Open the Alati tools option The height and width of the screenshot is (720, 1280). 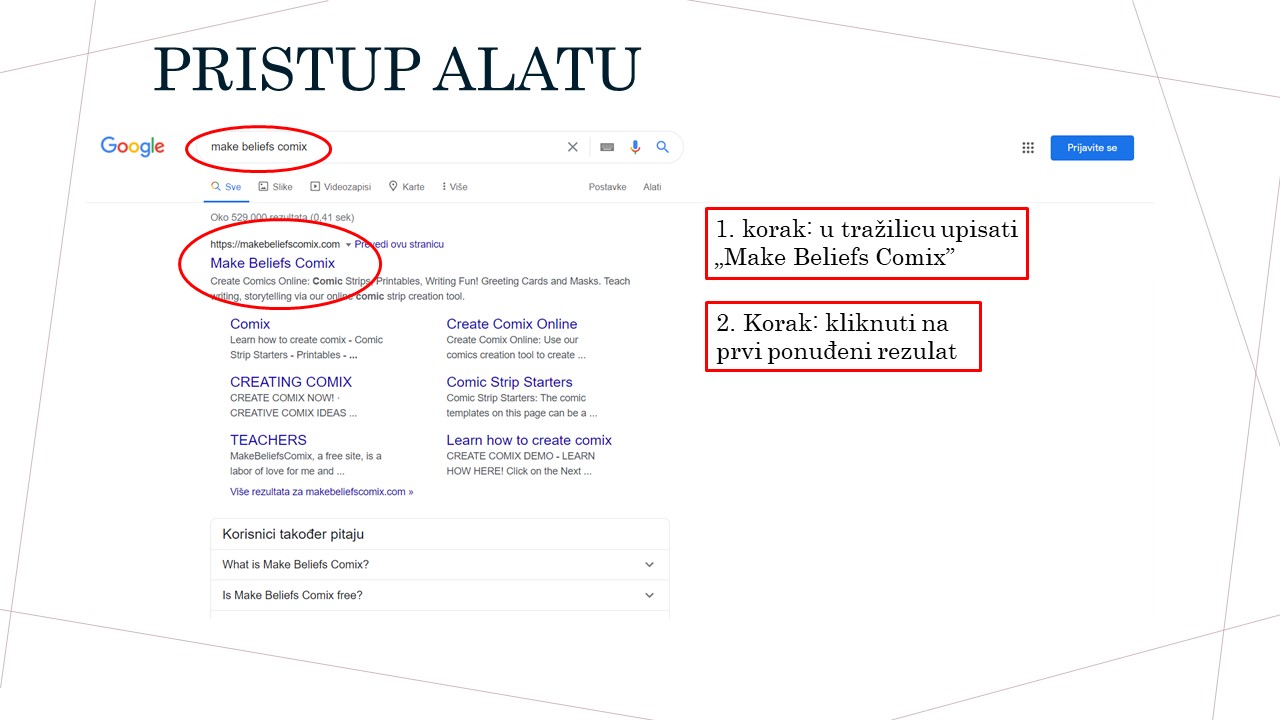coord(652,187)
